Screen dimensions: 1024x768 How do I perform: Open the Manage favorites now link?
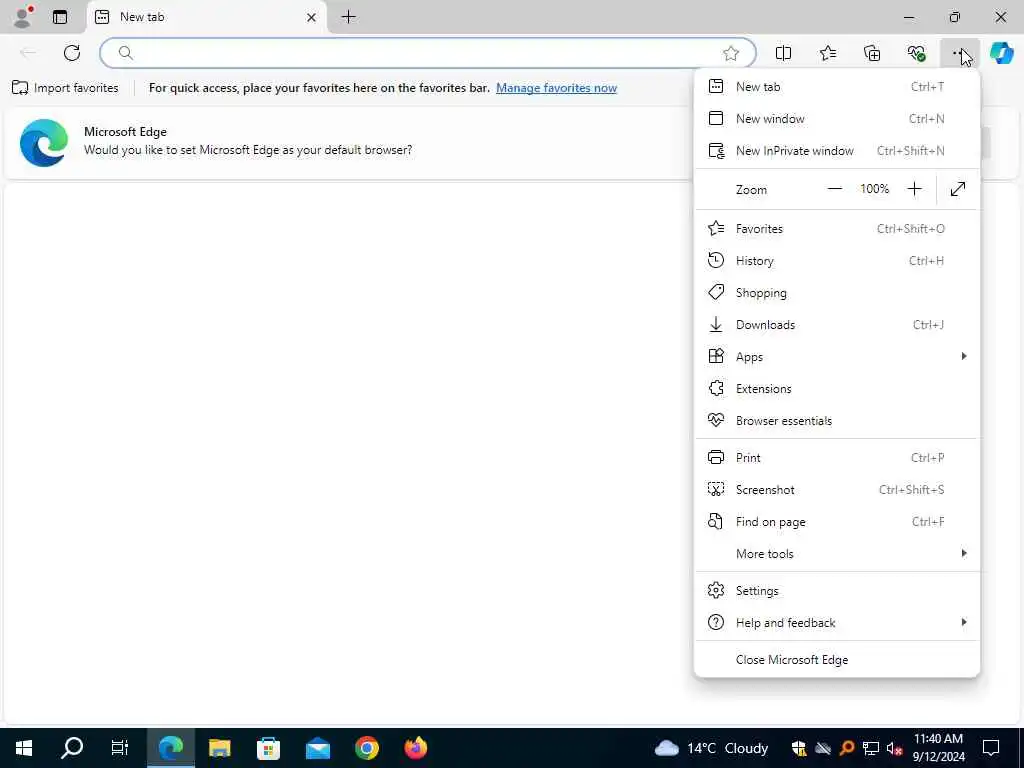[556, 88]
